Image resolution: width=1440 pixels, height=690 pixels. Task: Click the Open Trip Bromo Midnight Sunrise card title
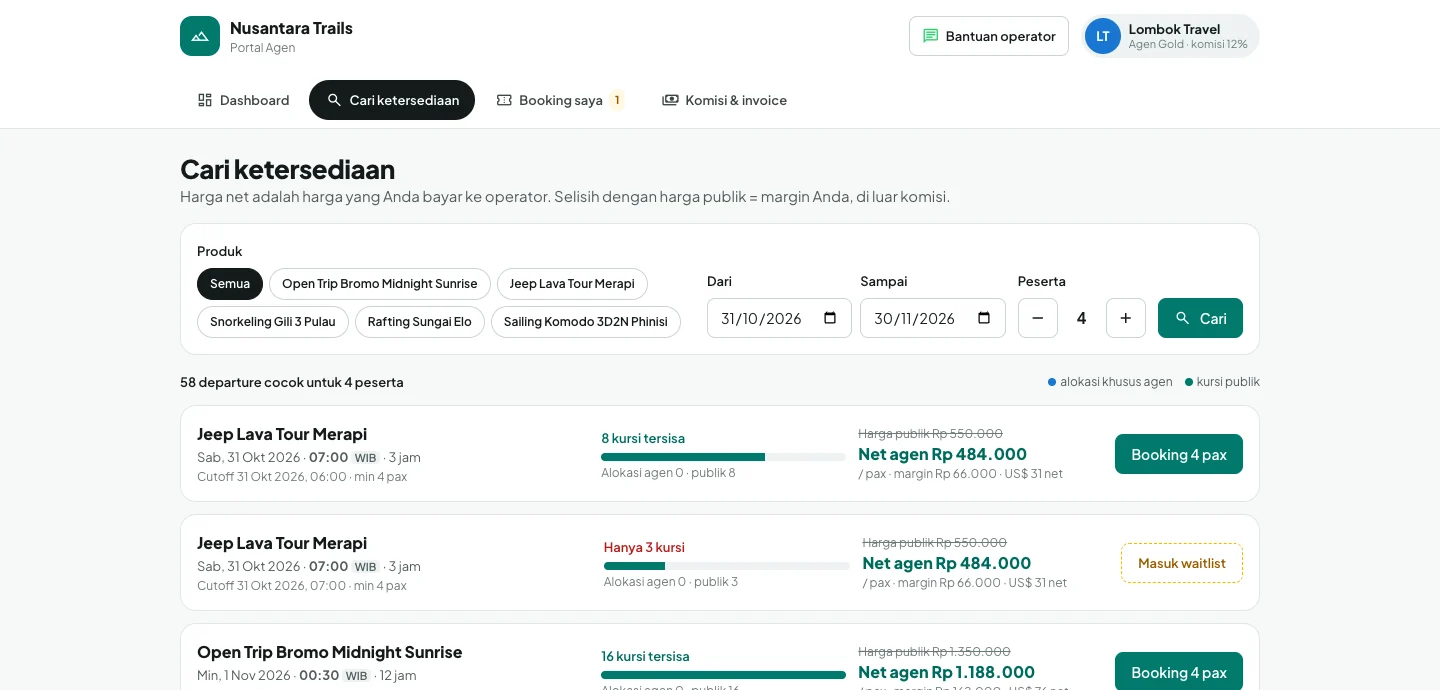[329, 652]
